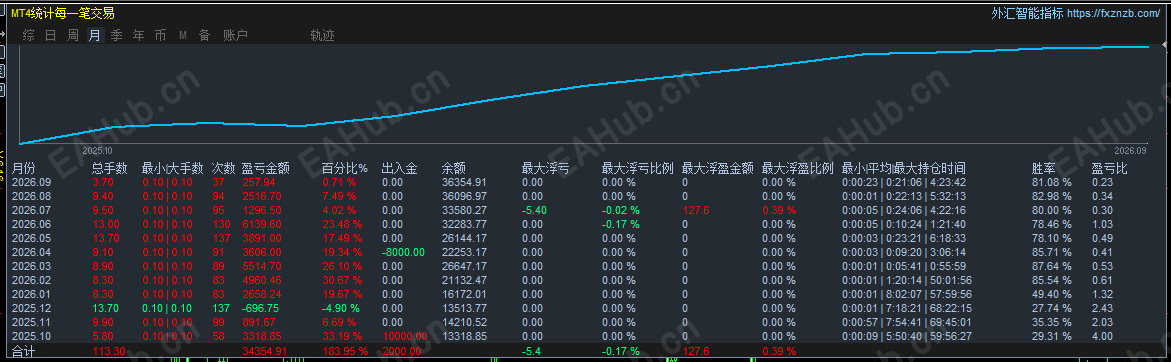Open the 备 notes tab
This screenshot has width=1171, height=362.
(204, 35)
